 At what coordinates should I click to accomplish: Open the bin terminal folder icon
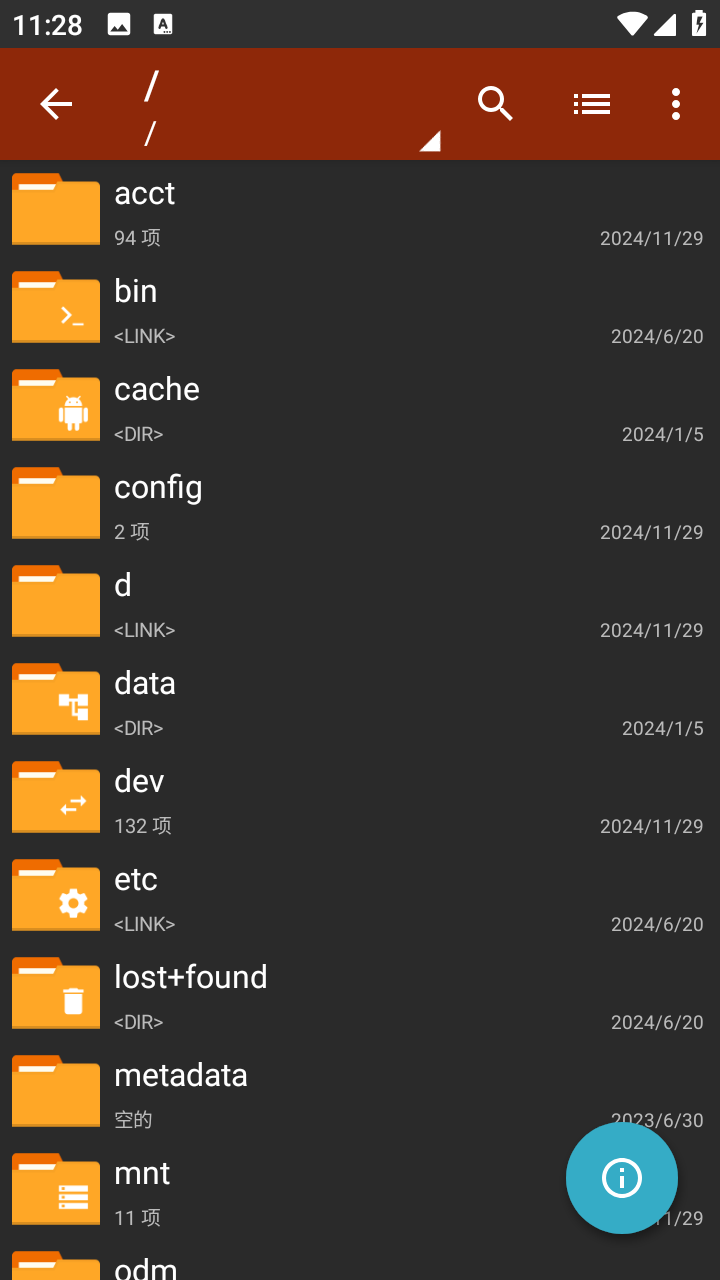pyautogui.click(x=56, y=308)
